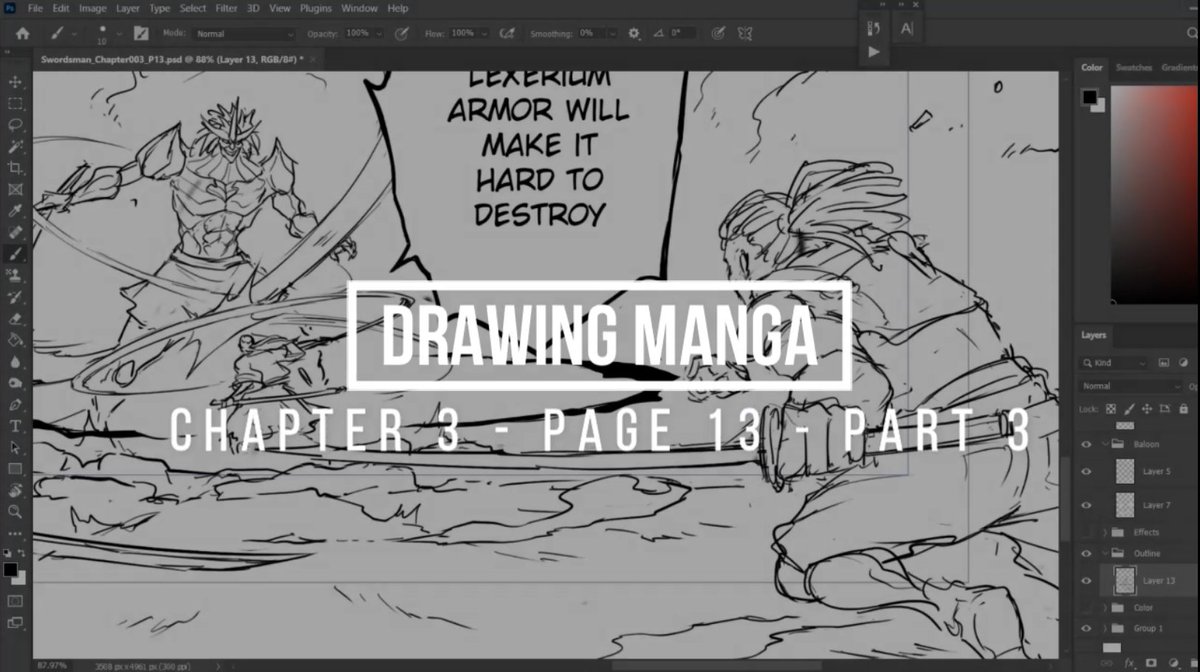Select the Horizontal Type tool
This screenshot has width=1200, height=672.
15,426
